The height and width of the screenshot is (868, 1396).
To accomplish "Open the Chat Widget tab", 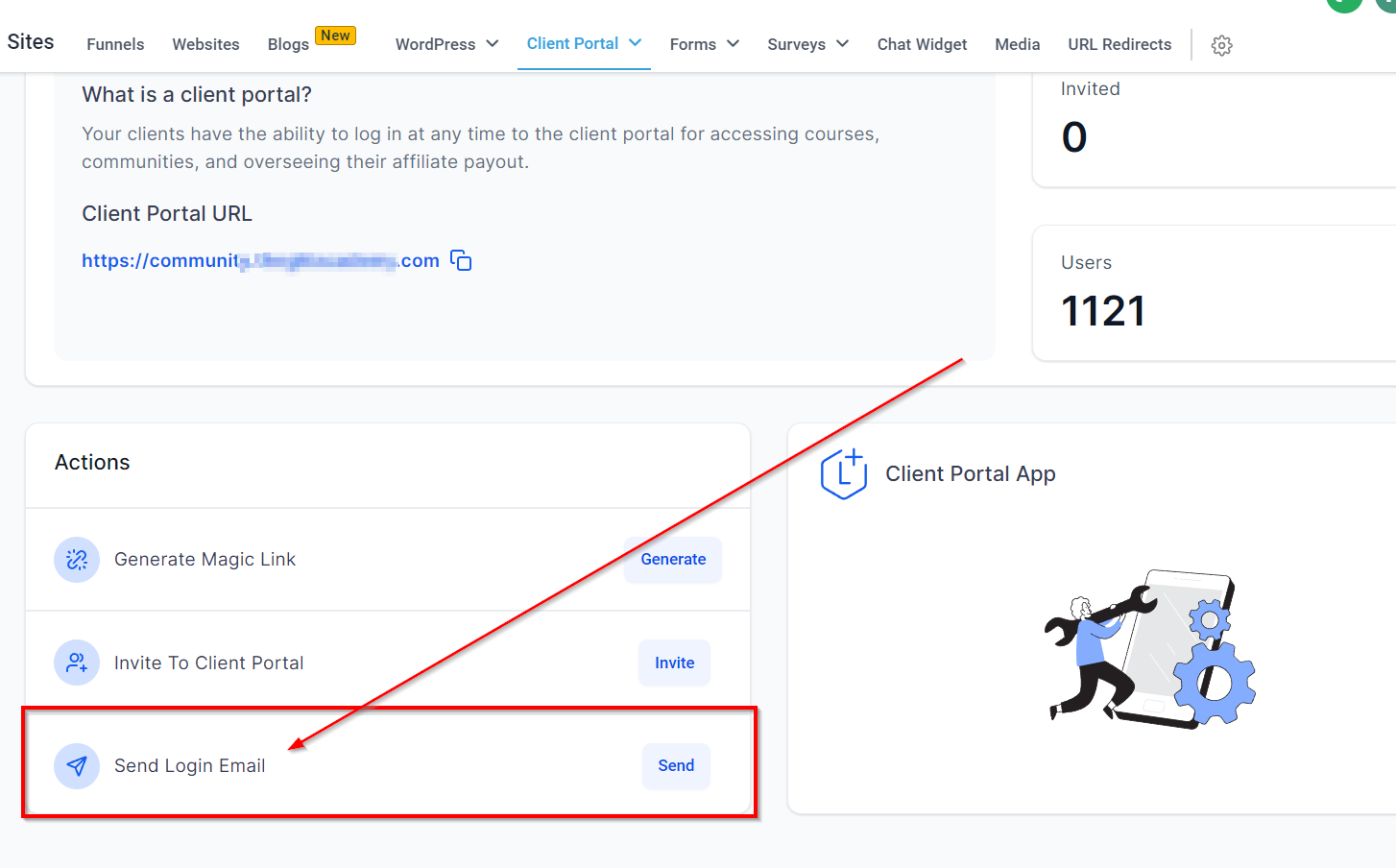I will point(922,44).
